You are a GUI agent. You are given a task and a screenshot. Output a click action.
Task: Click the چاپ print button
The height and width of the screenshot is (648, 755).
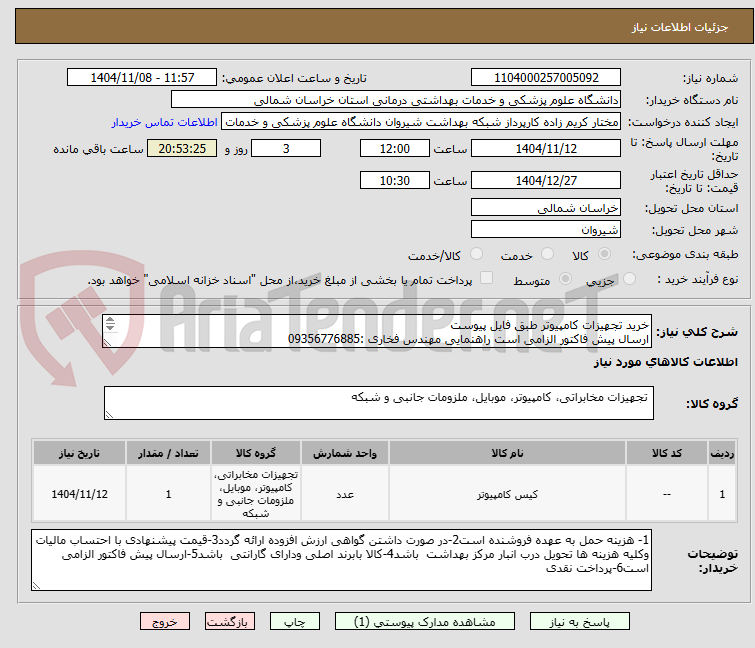295,621
